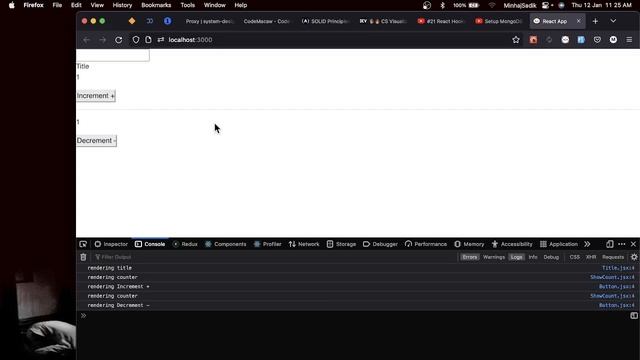The height and width of the screenshot is (360, 640).
Task: Open the Accessibility devtools panel
Action: click(x=512, y=244)
